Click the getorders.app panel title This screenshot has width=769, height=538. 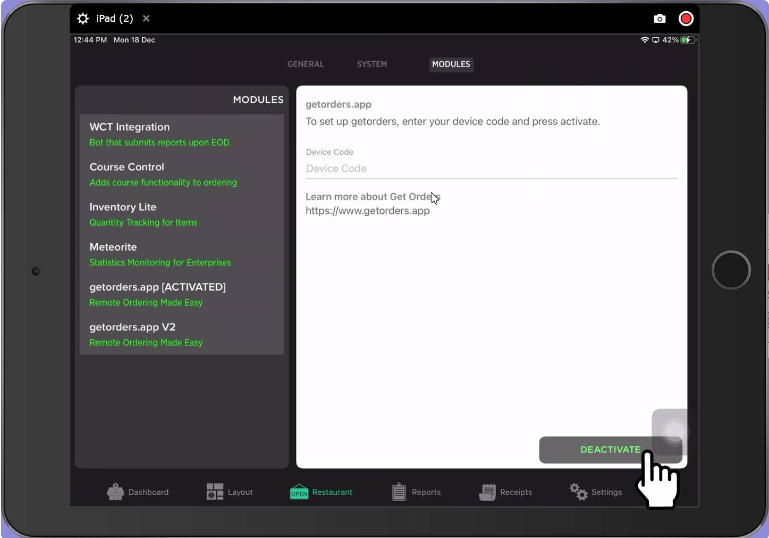click(338, 104)
